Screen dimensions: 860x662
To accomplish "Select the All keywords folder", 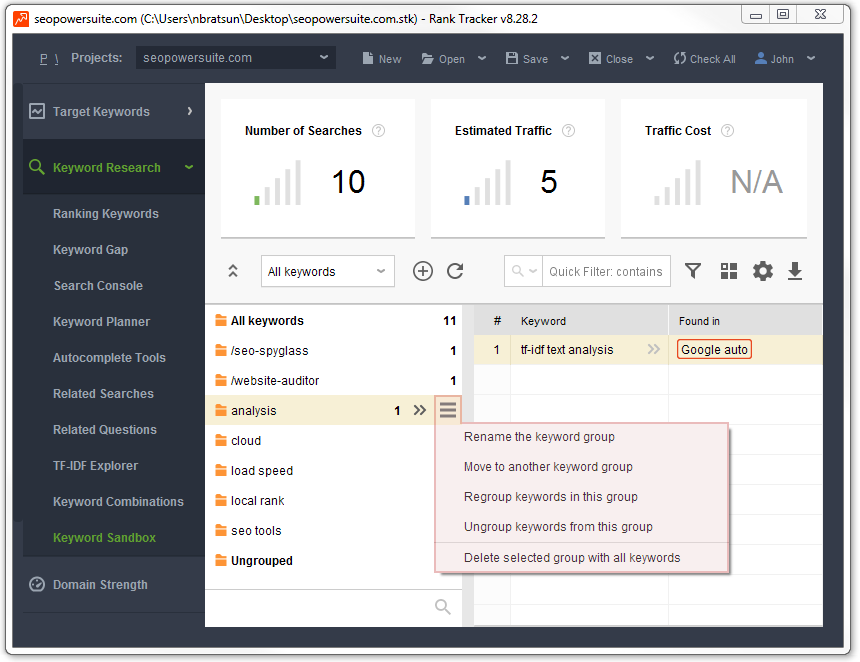I will coord(333,320).
